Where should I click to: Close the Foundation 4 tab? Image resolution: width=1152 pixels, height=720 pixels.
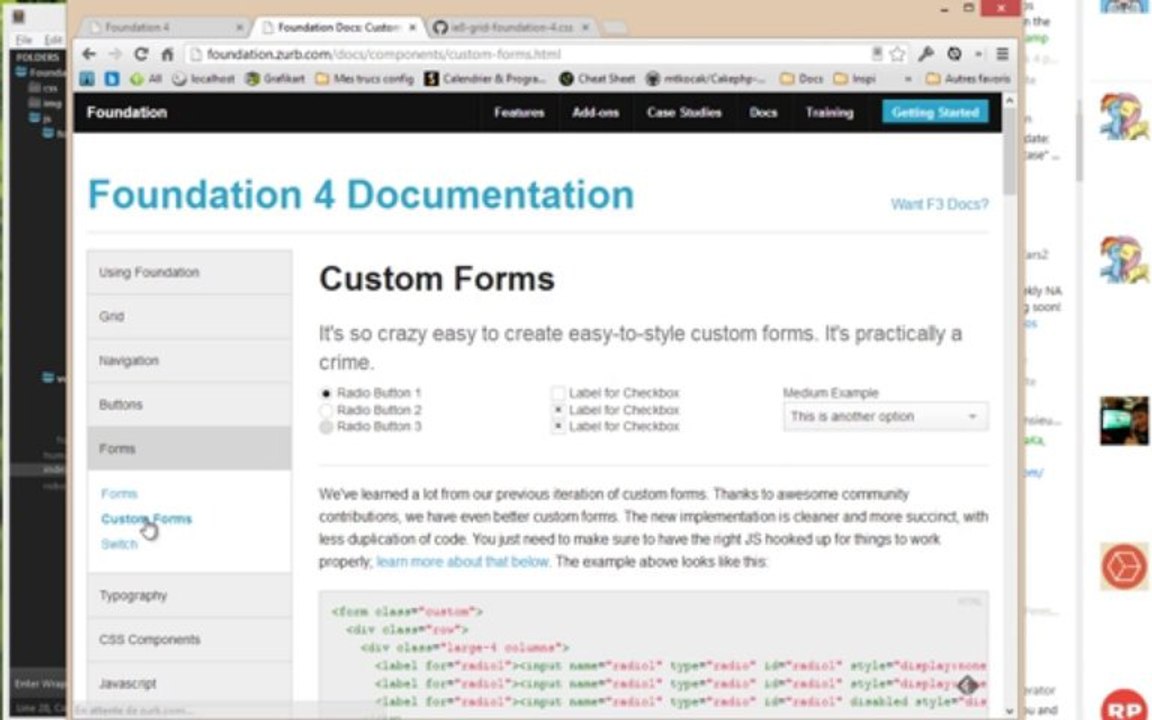point(240,27)
